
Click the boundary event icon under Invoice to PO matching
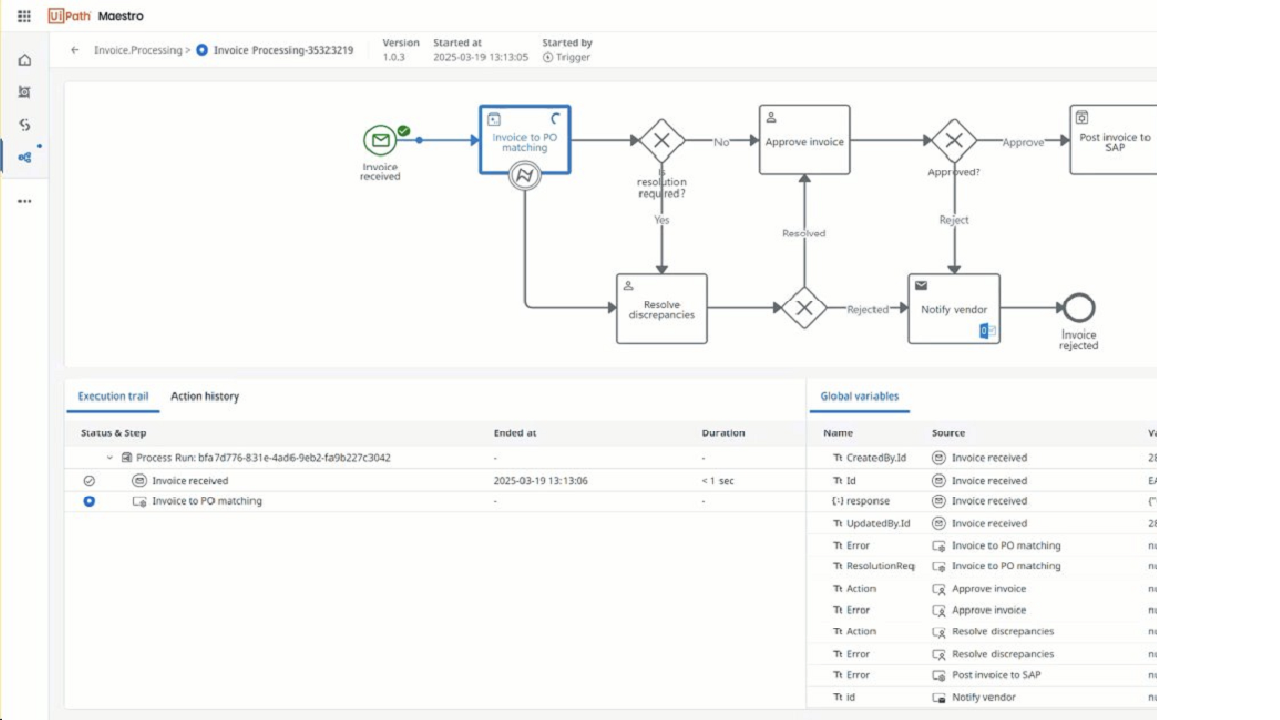pyautogui.click(x=524, y=176)
